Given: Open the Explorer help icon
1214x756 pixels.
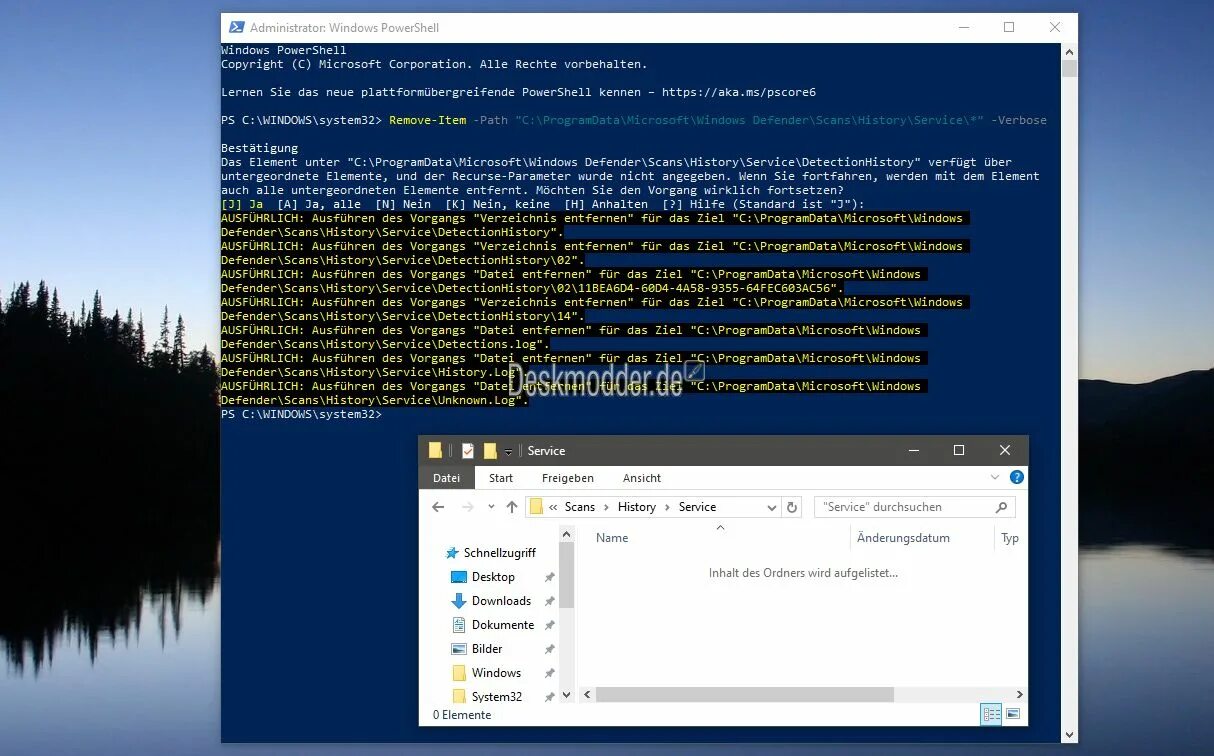Looking at the screenshot, I should [x=1017, y=478].
